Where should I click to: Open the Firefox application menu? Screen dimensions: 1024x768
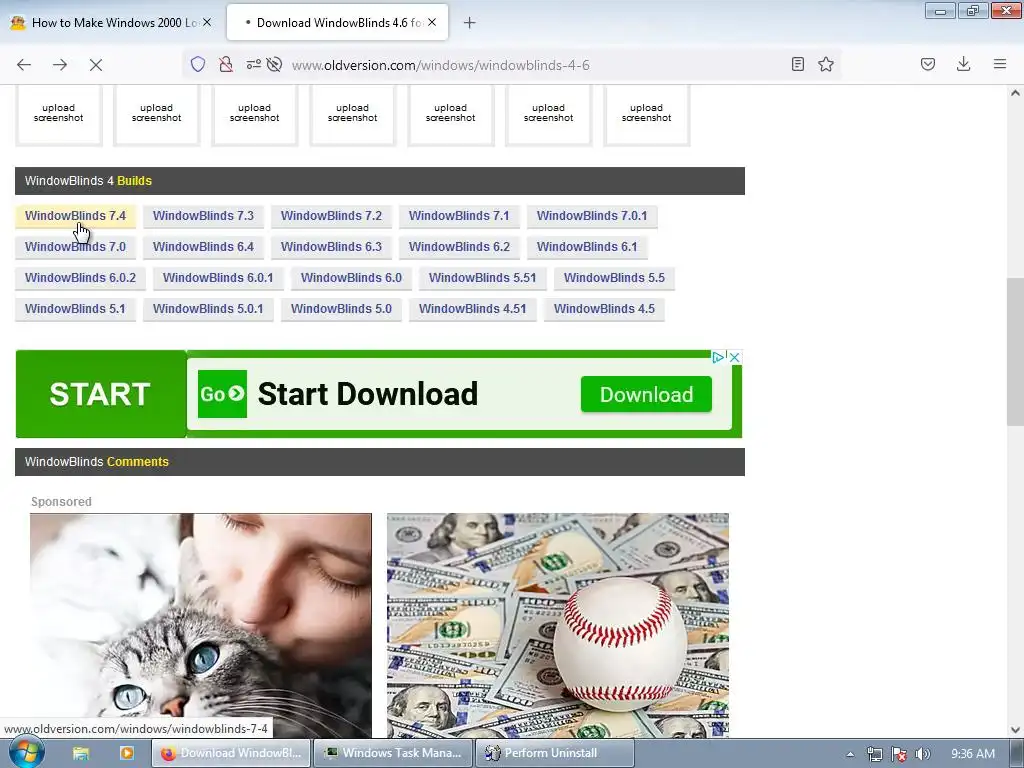(x=1000, y=64)
